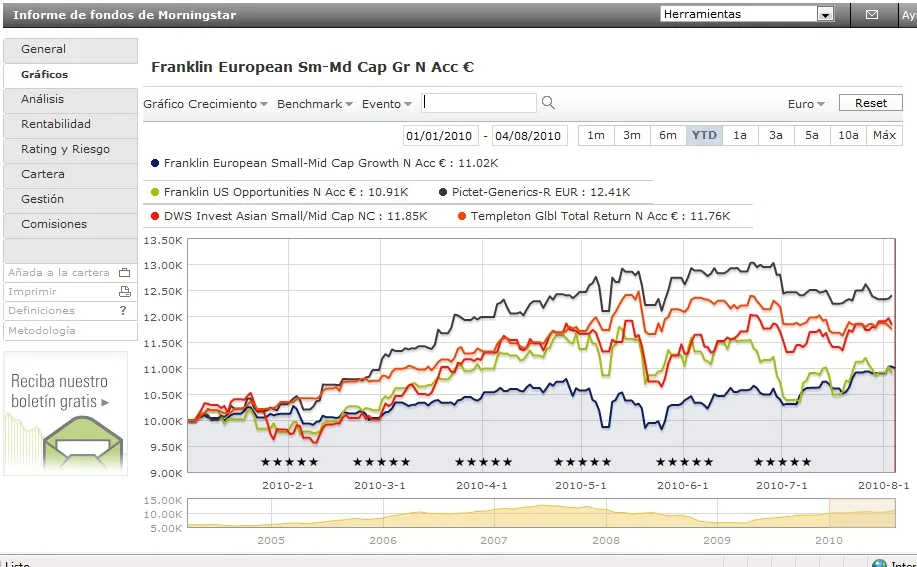
Task: Expand the Benchmark dropdown
Action: [x=315, y=104]
